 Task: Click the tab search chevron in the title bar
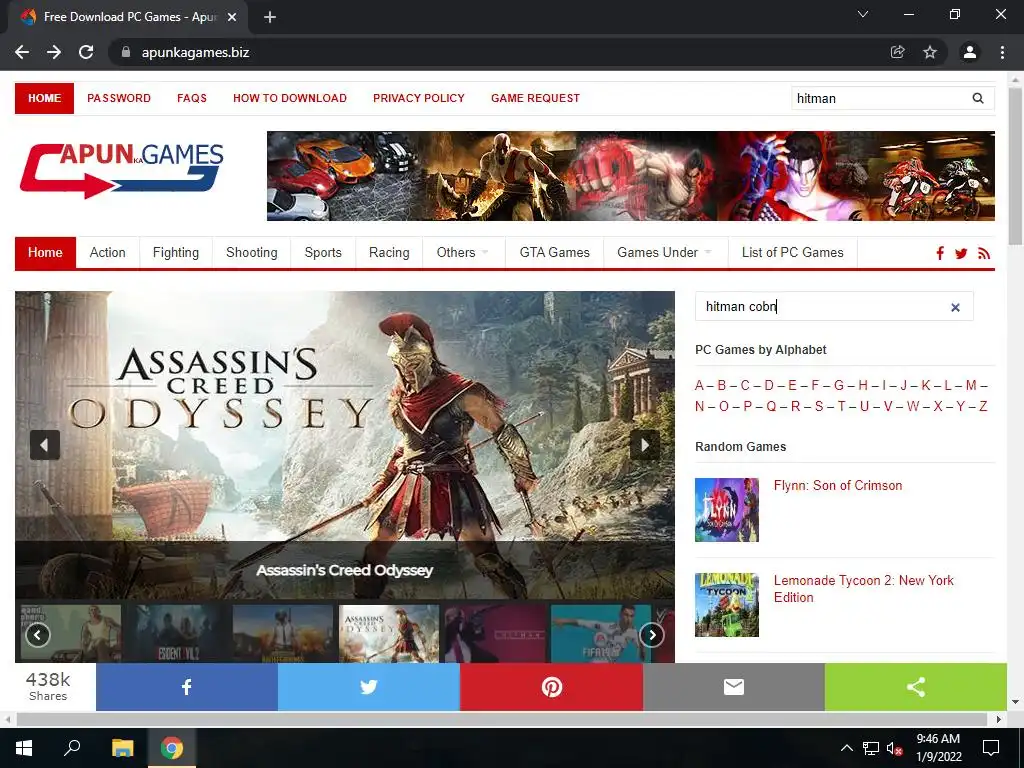[863, 14]
